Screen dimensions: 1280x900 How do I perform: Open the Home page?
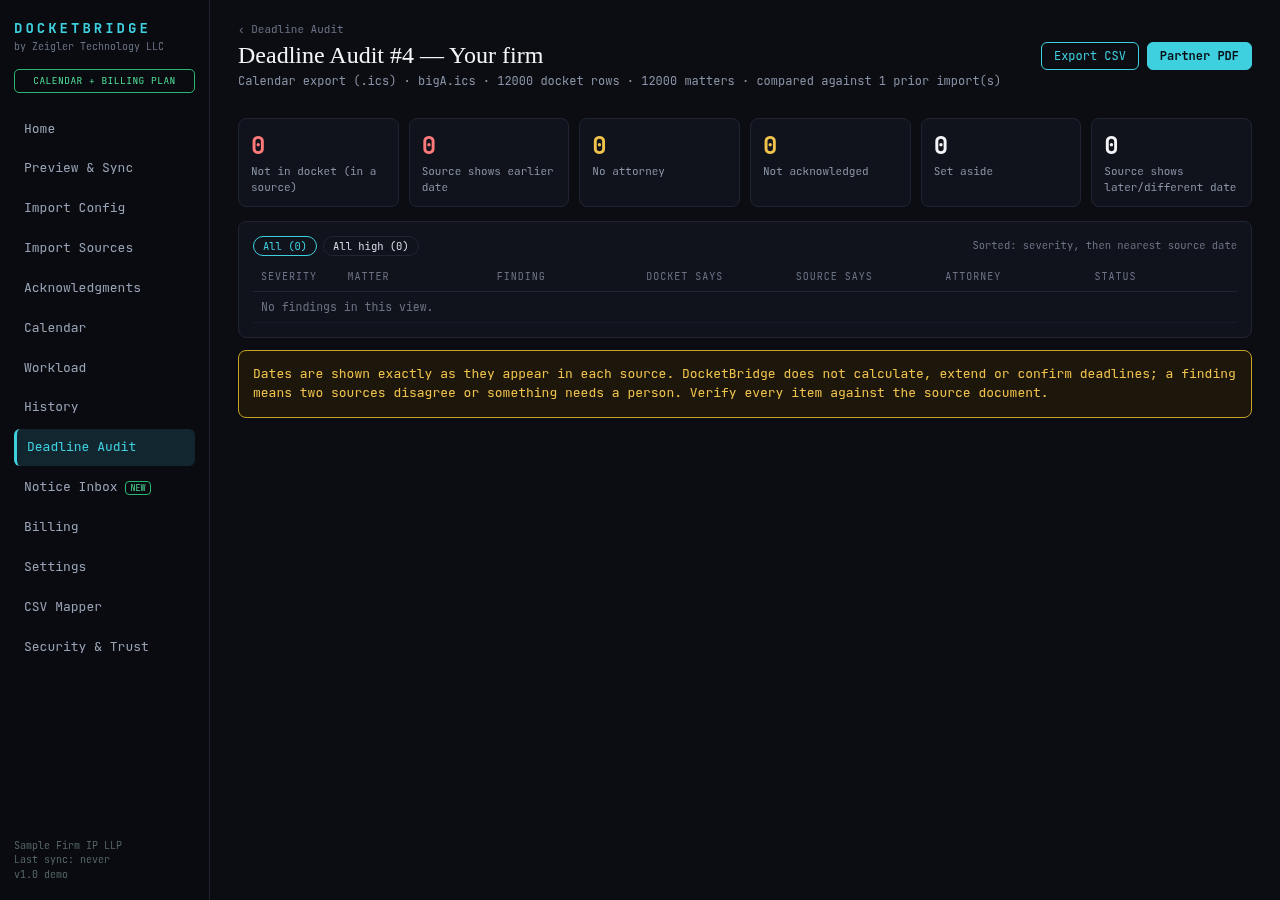coord(104,129)
